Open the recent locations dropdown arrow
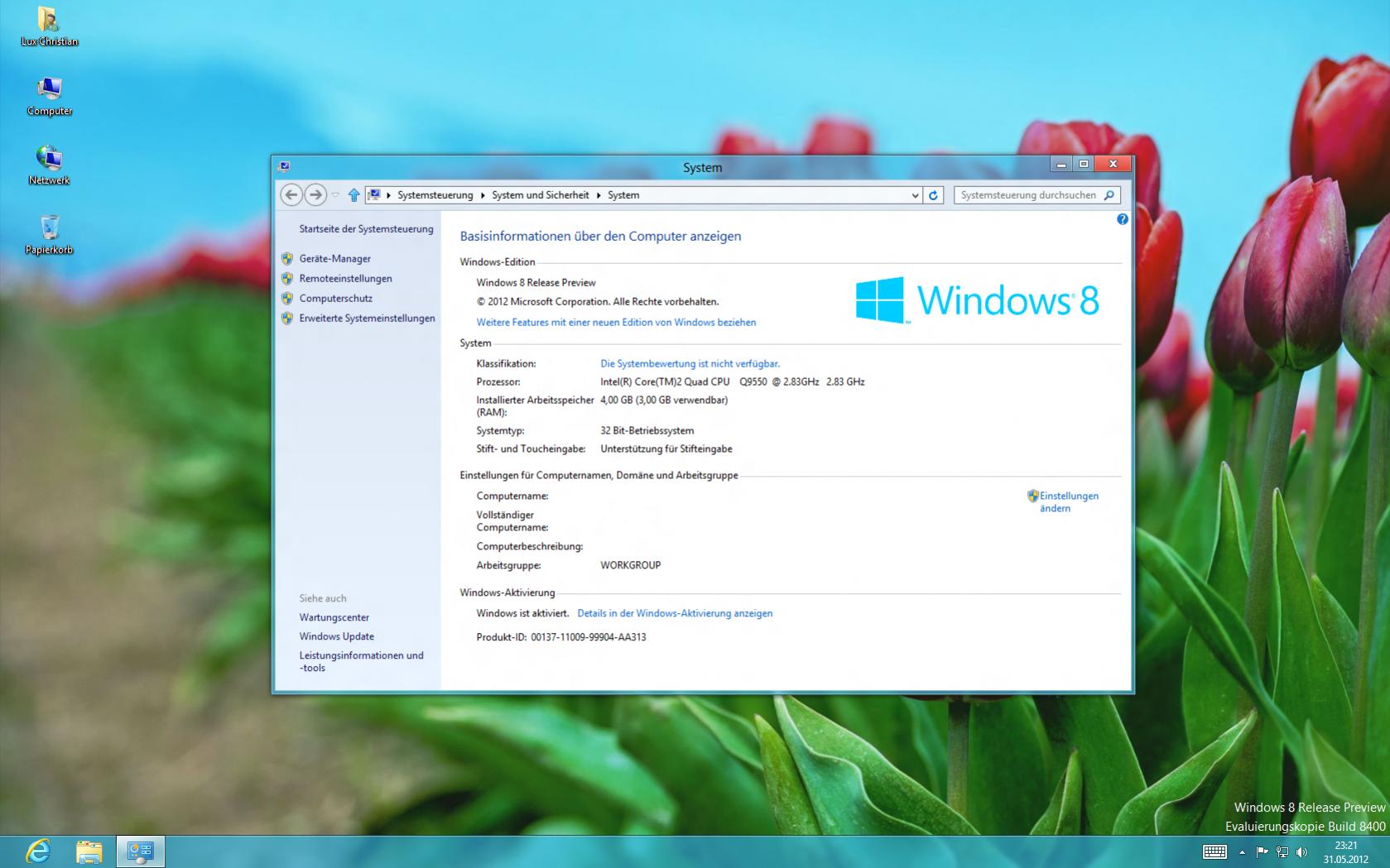 [335, 195]
